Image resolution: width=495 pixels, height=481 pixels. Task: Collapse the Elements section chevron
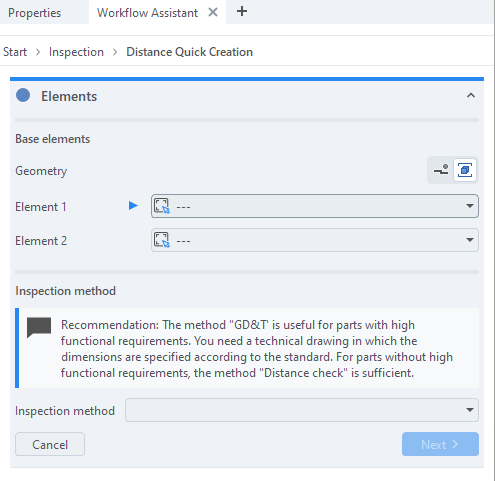coord(471,96)
